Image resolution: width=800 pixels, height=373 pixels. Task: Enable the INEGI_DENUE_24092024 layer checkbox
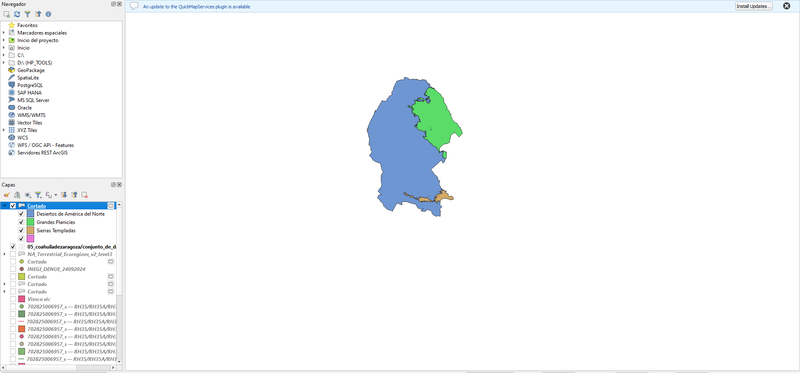pos(13,269)
